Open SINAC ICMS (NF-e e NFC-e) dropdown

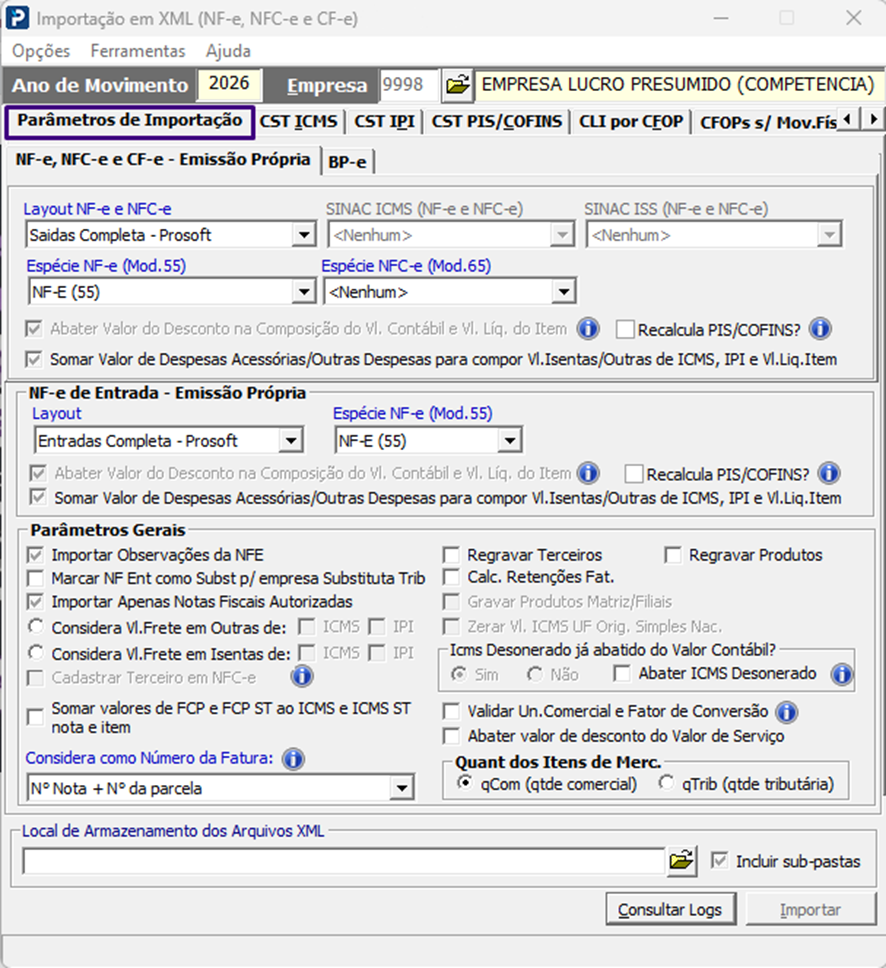tap(450, 235)
